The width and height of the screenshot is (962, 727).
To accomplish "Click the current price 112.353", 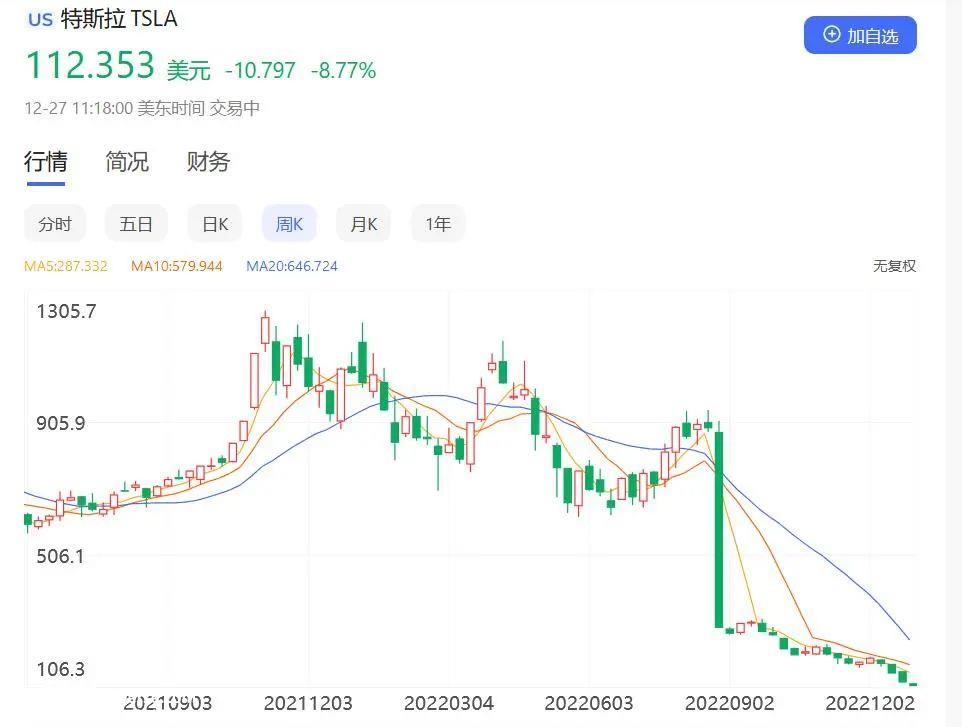I will (x=90, y=64).
